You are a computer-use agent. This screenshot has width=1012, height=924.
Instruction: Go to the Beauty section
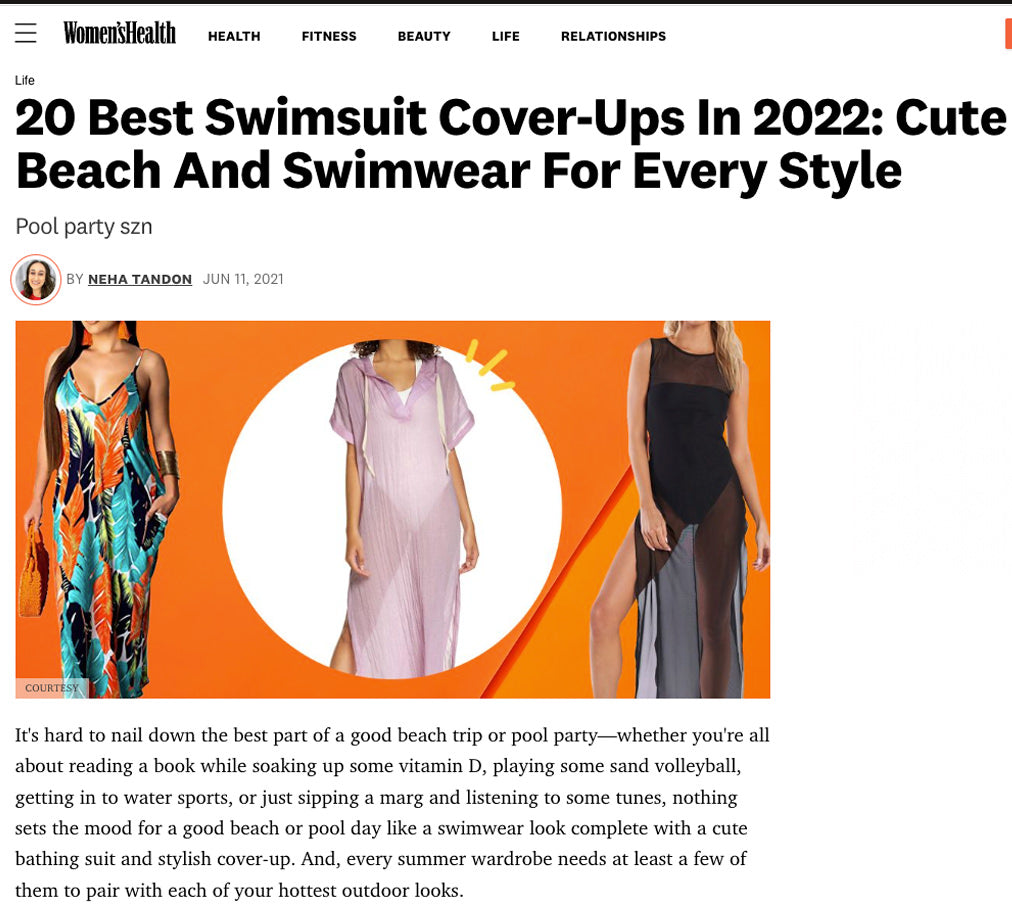[424, 36]
